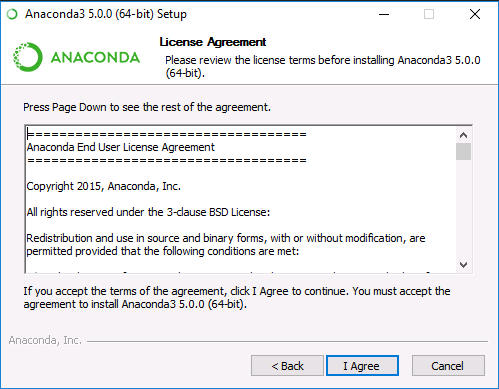Click the license scrollbar down arrow
Image resolution: width=499 pixels, height=389 pixels.
click(463, 265)
